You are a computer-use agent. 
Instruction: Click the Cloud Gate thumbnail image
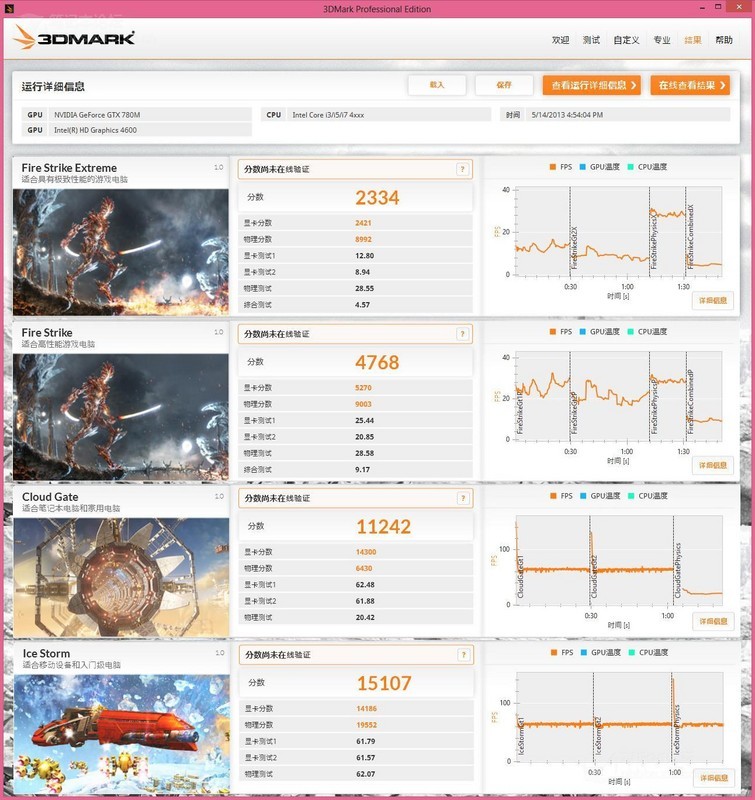tap(121, 577)
